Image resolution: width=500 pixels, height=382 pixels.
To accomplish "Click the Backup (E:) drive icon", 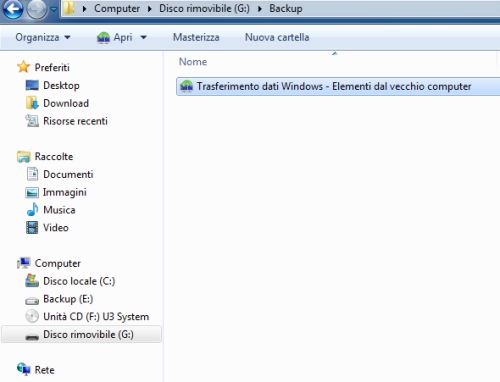I will [32, 300].
